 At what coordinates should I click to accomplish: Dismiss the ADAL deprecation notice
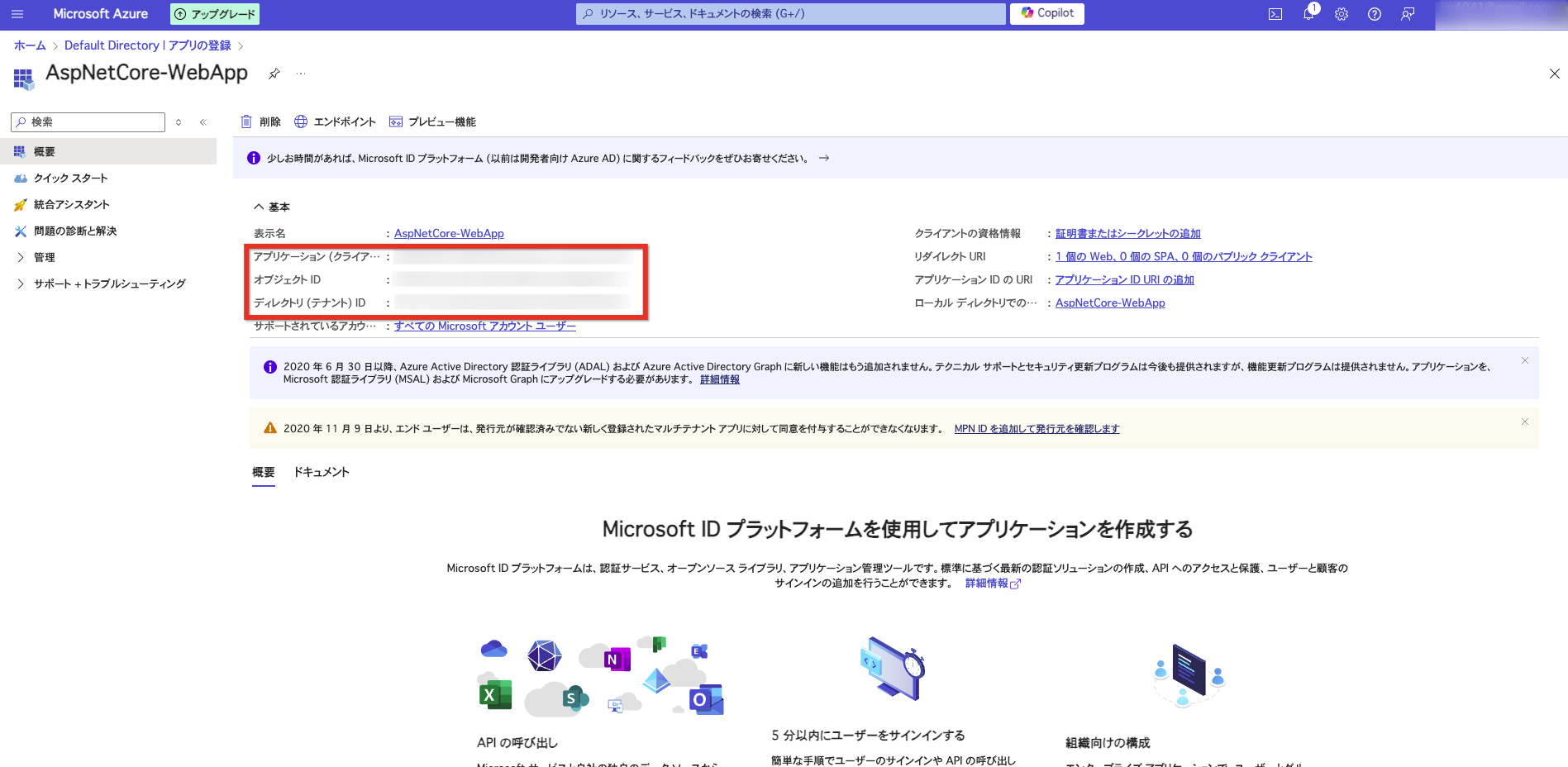coord(1525,360)
